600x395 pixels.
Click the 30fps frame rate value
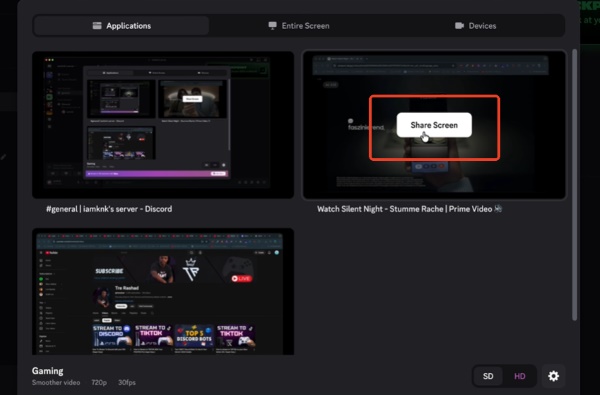[x=127, y=382]
